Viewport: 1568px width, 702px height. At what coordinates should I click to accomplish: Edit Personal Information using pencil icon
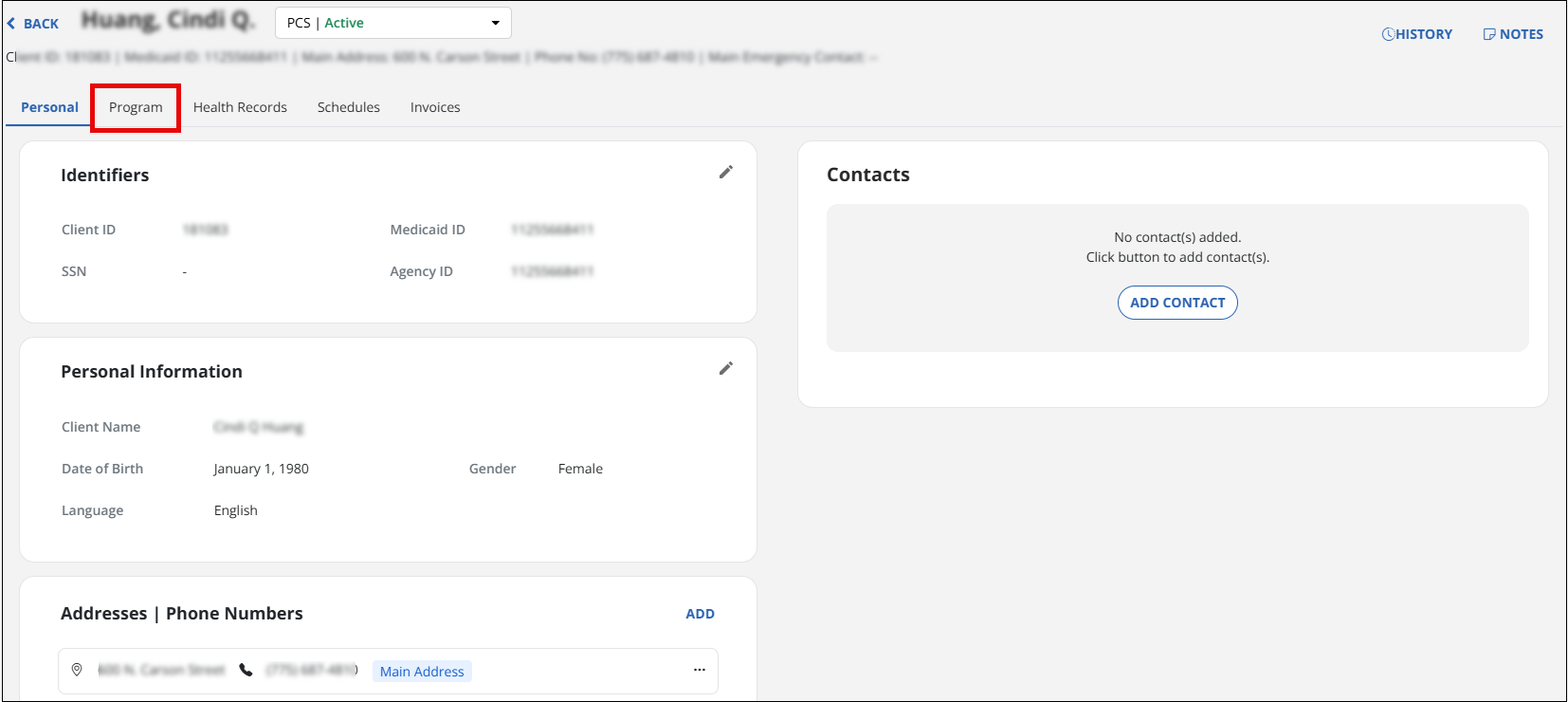coord(725,368)
